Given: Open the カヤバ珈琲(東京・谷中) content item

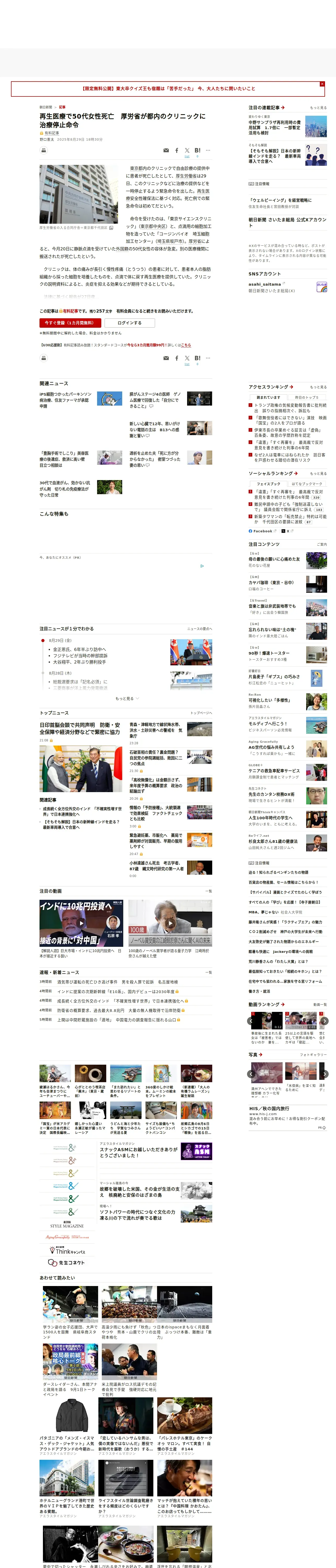Looking at the screenshot, I should coord(287,584).
